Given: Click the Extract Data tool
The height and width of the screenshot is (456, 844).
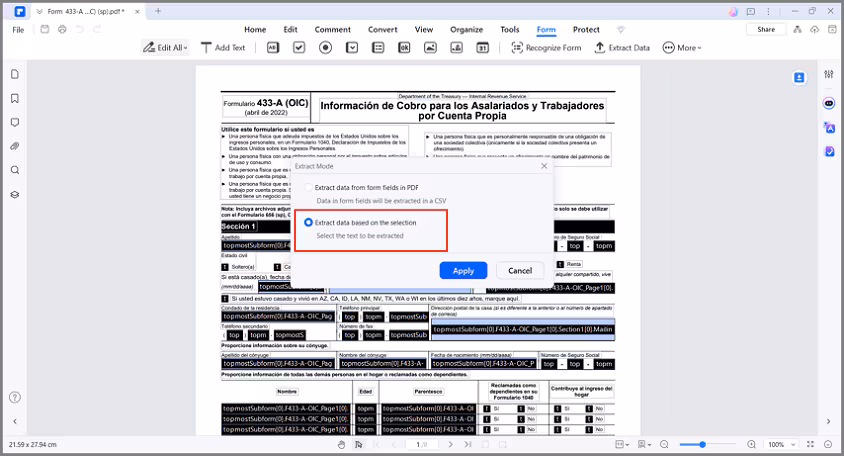Looking at the screenshot, I should [622, 48].
